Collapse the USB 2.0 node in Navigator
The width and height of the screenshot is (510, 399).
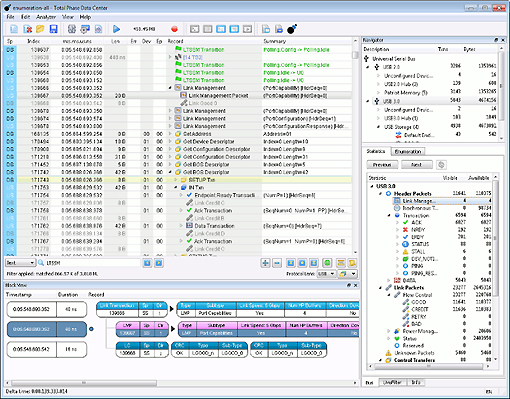point(368,67)
